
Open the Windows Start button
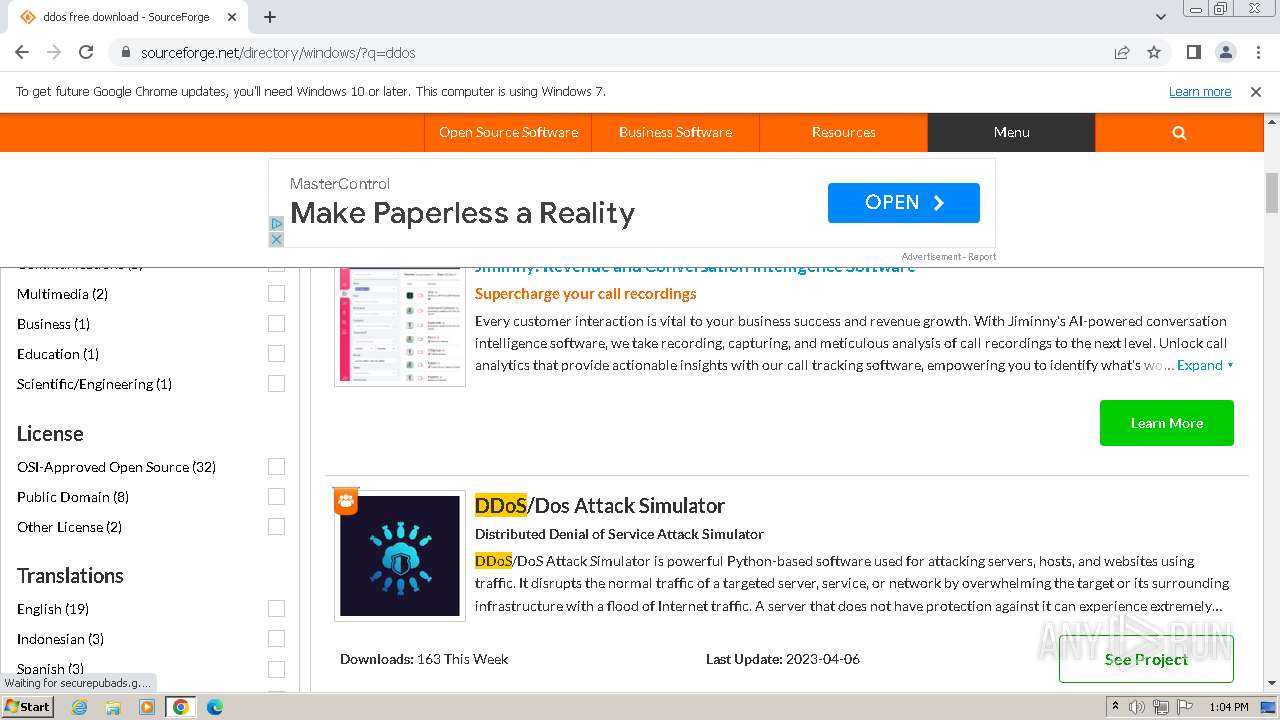pyautogui.click(x=27, y=706)
